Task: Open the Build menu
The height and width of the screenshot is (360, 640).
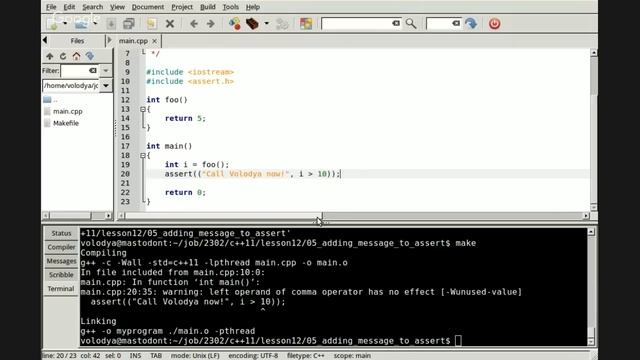Action: point(208,7)
